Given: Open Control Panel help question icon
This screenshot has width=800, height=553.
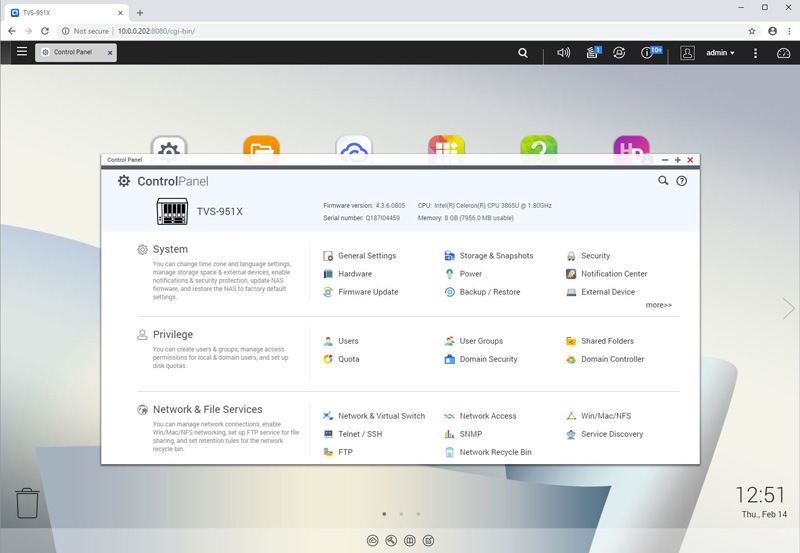Looking at the screenshot, I should (682, 181).
